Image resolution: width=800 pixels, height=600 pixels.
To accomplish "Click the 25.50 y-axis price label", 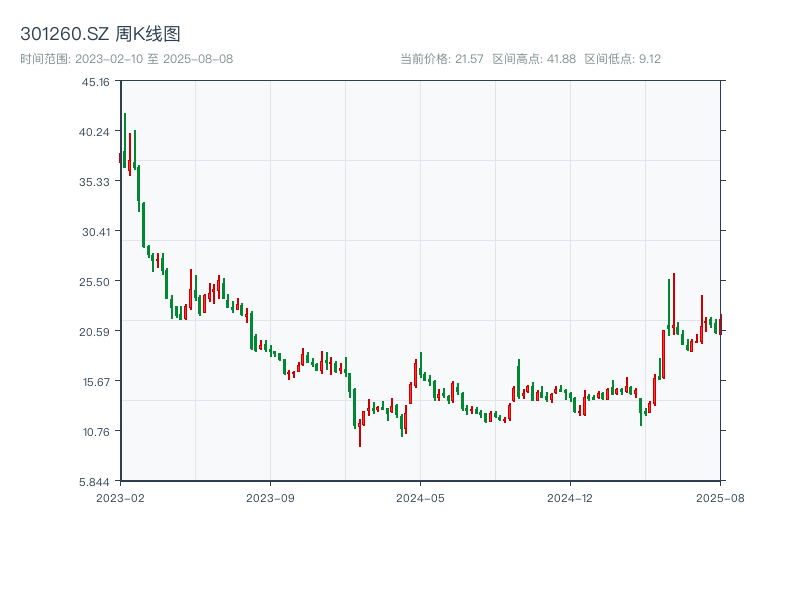I will [x=96, y=281].
